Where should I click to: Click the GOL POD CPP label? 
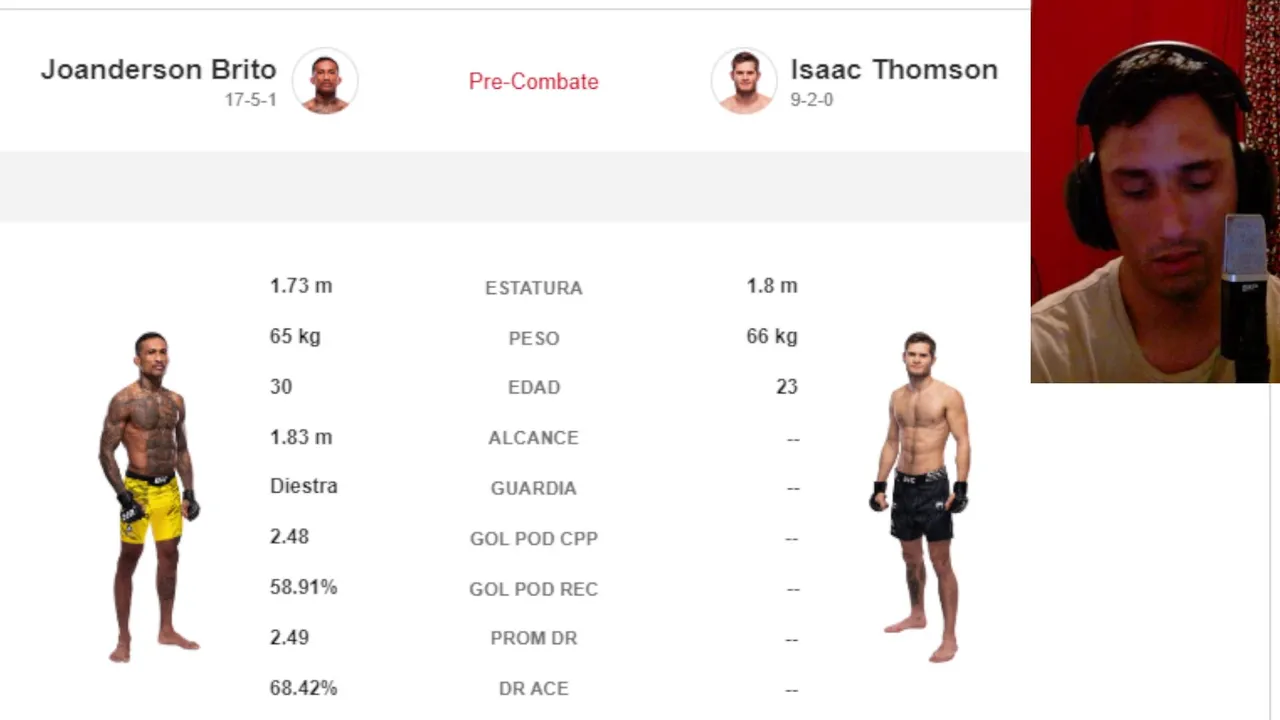(533, 539)
